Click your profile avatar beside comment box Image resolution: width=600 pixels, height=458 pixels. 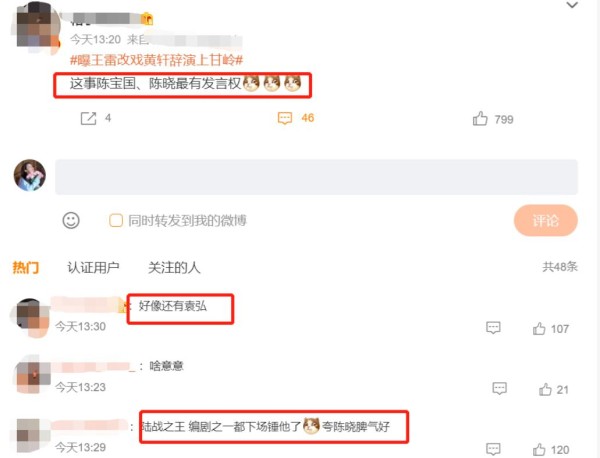click(30, 175)
